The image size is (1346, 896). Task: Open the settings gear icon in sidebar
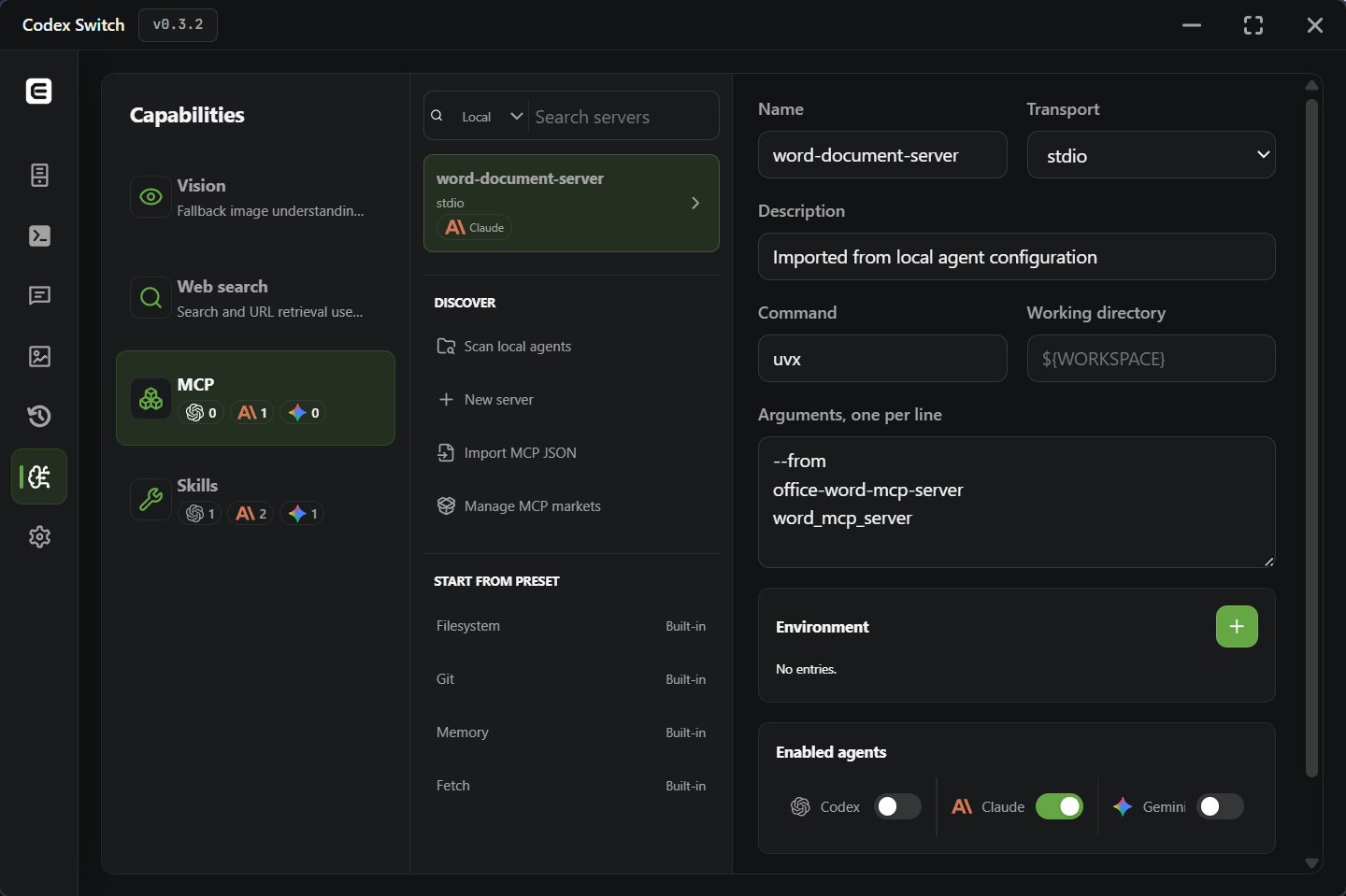(39, 536)
